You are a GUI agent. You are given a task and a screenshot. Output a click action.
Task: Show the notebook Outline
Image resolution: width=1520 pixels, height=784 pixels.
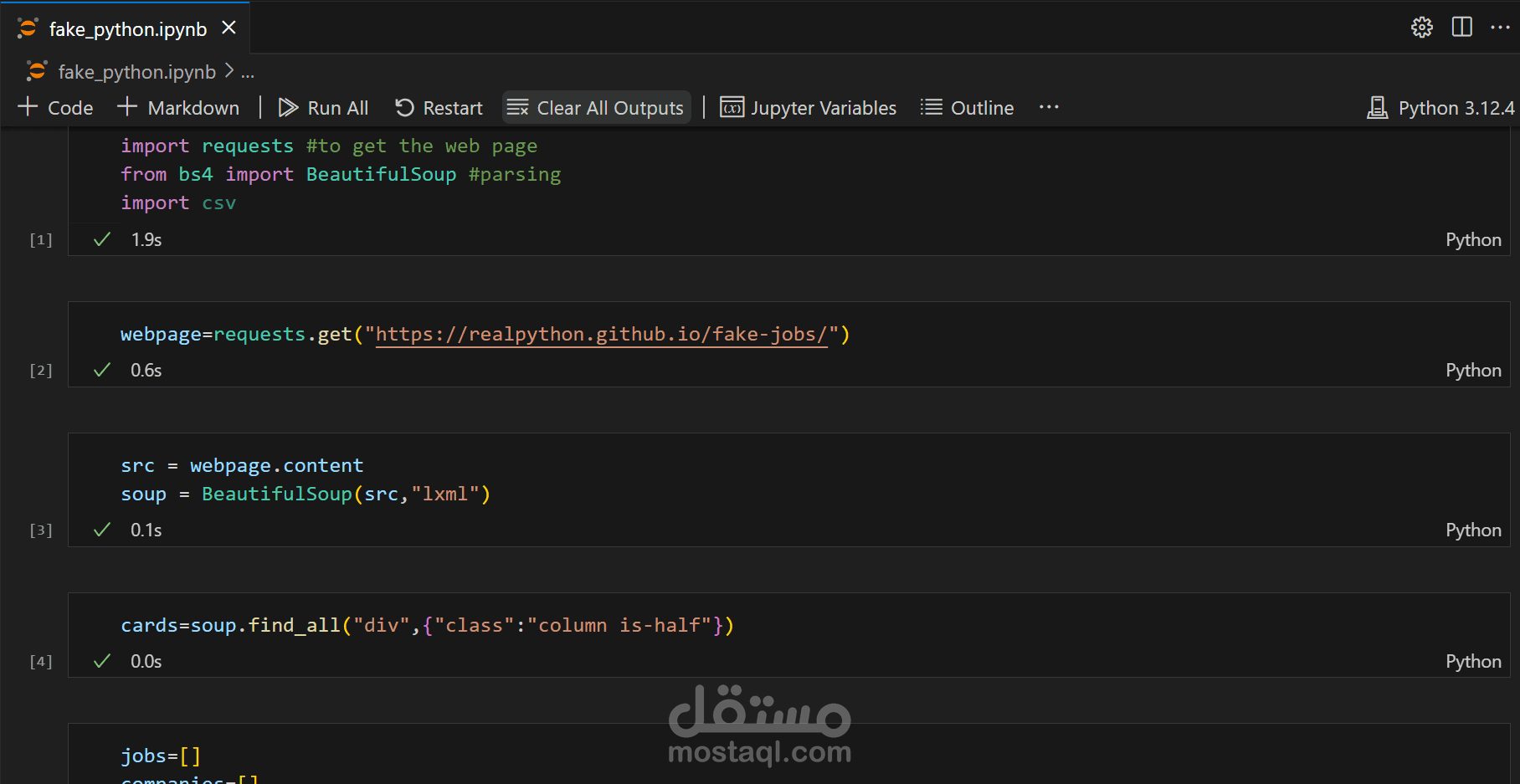967,108
